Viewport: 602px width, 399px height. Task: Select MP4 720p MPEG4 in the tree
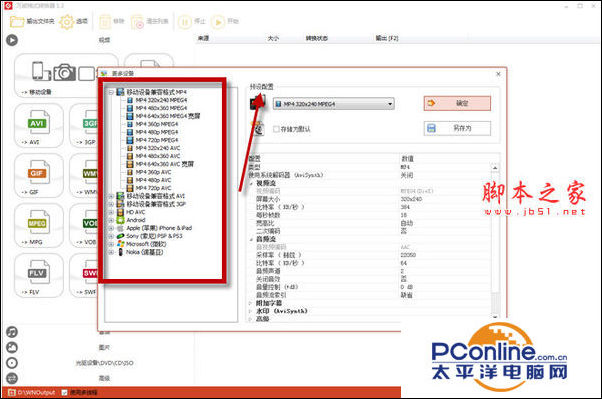coord(157,140)
